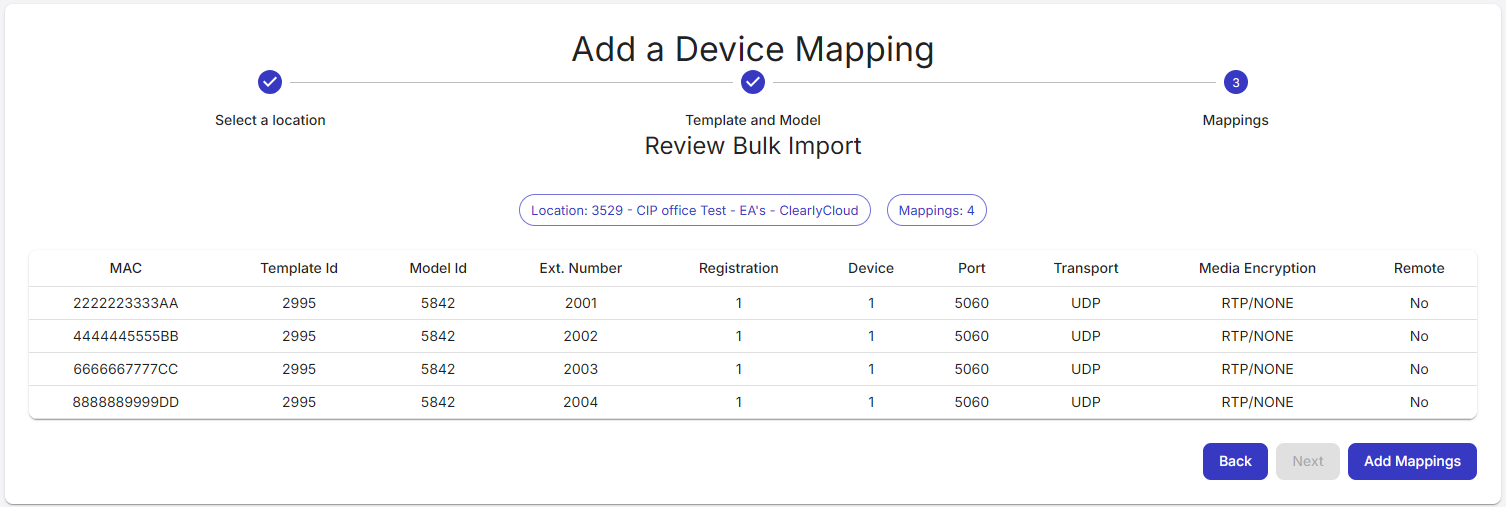Click Remote value No in 4444445555BB row
Viewport: 1506px width, 507px height.
(1419, 336)
